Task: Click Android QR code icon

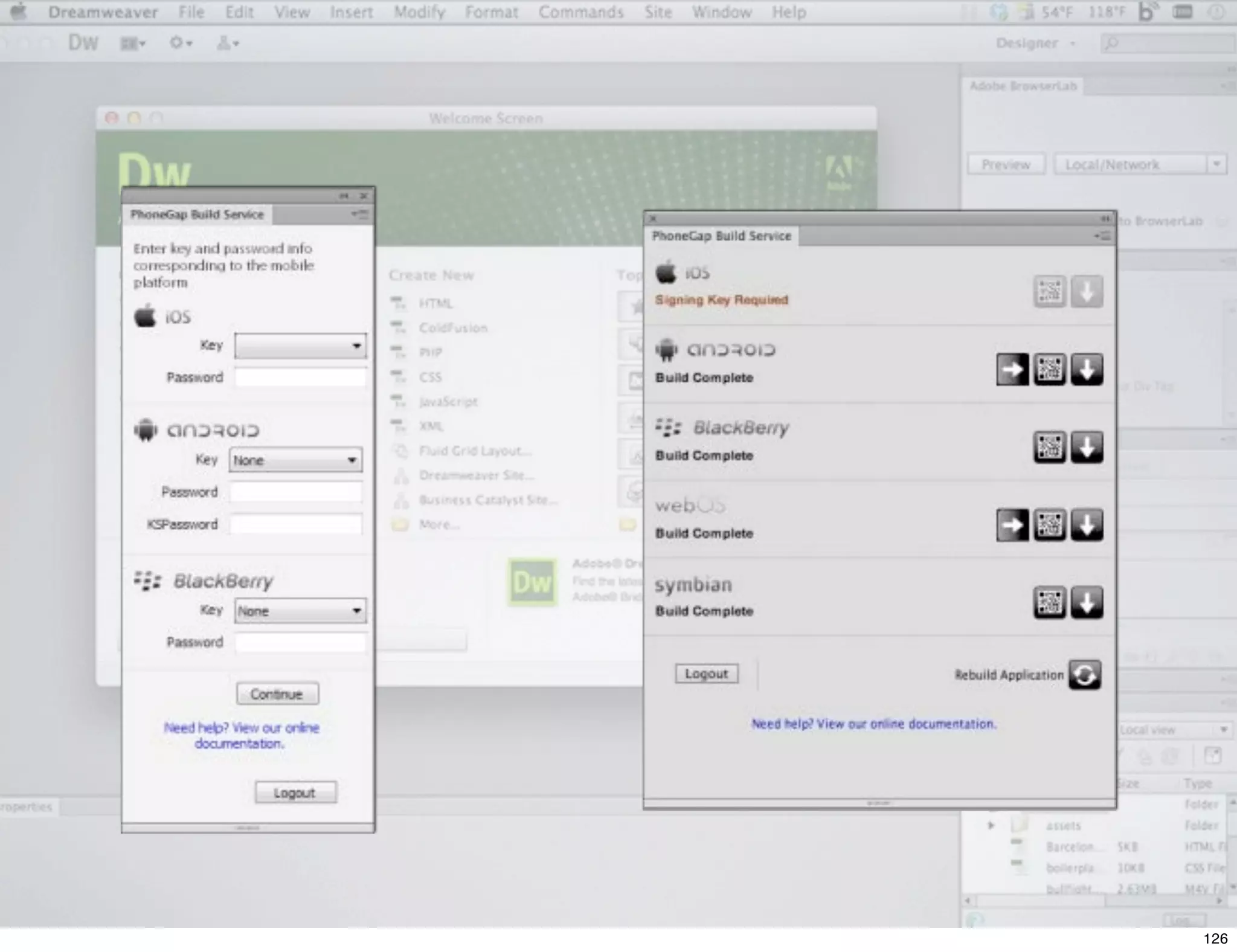Action: click(1049, 369)
